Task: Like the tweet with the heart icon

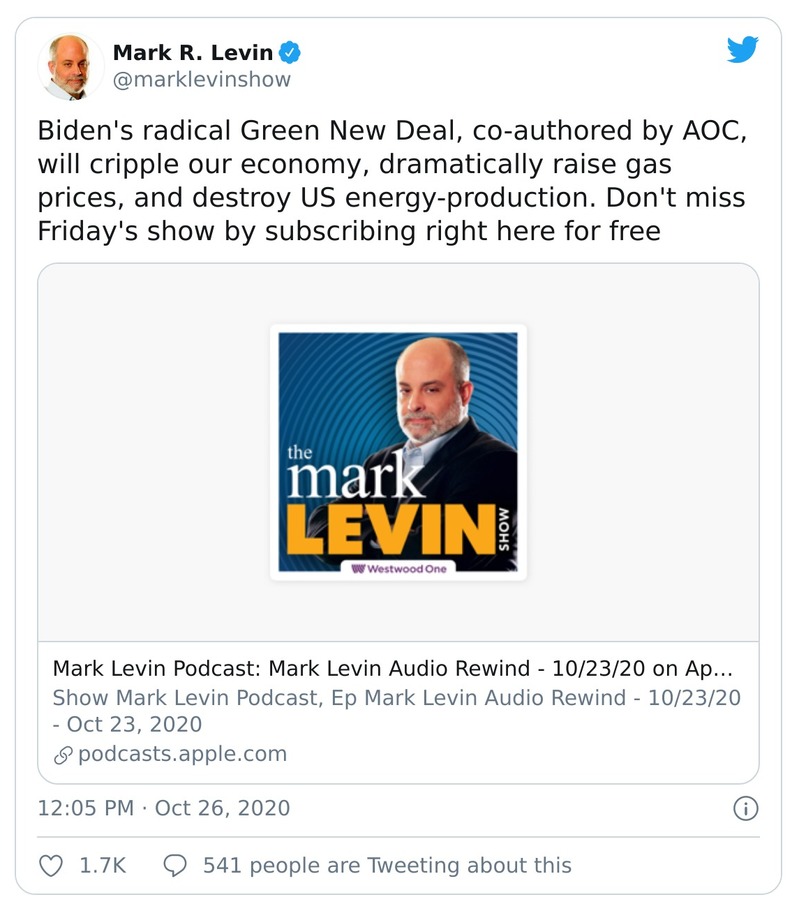Action: (51, 865)
